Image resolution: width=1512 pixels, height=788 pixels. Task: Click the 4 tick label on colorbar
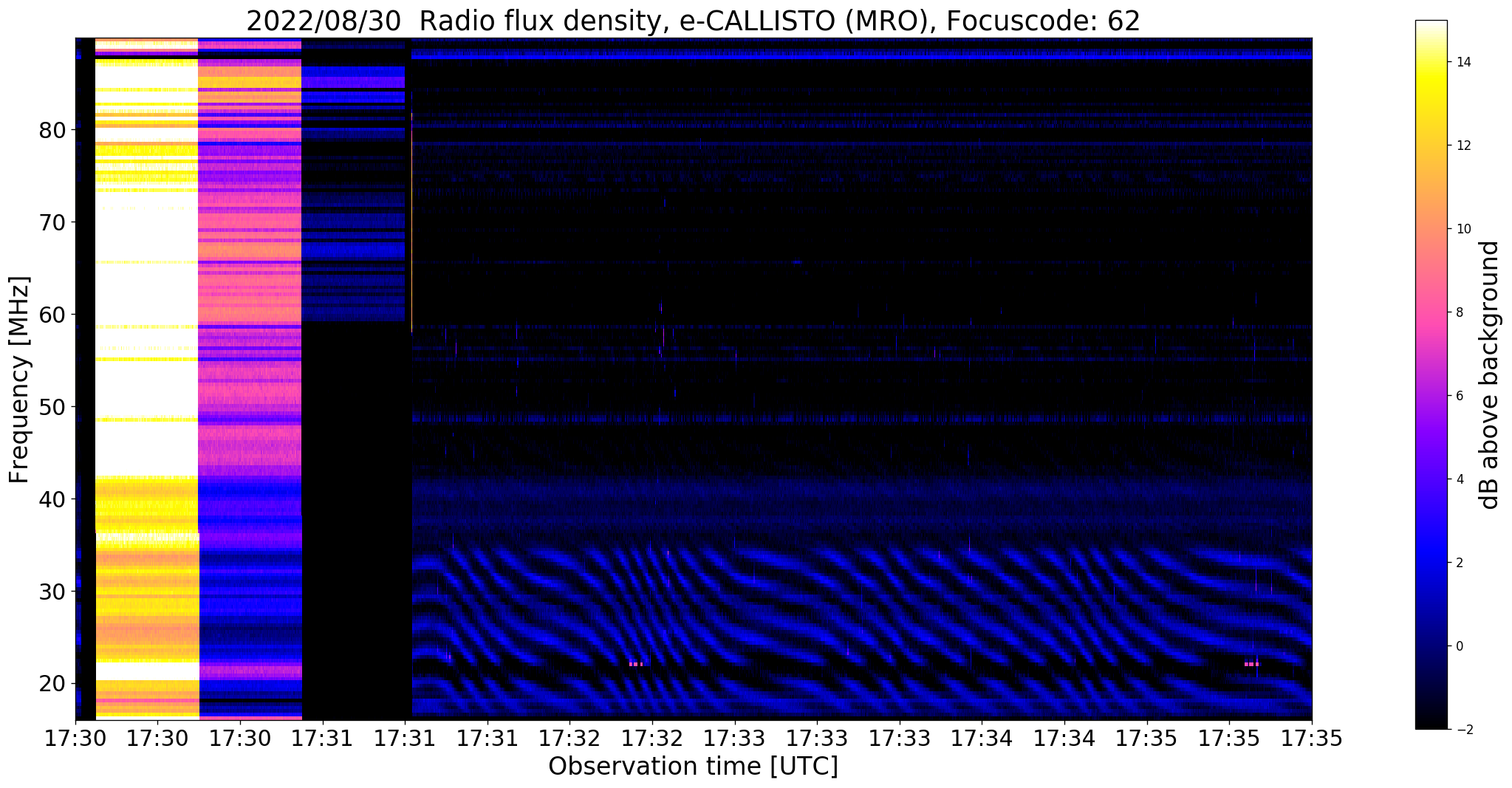(x=1459, y=479)
